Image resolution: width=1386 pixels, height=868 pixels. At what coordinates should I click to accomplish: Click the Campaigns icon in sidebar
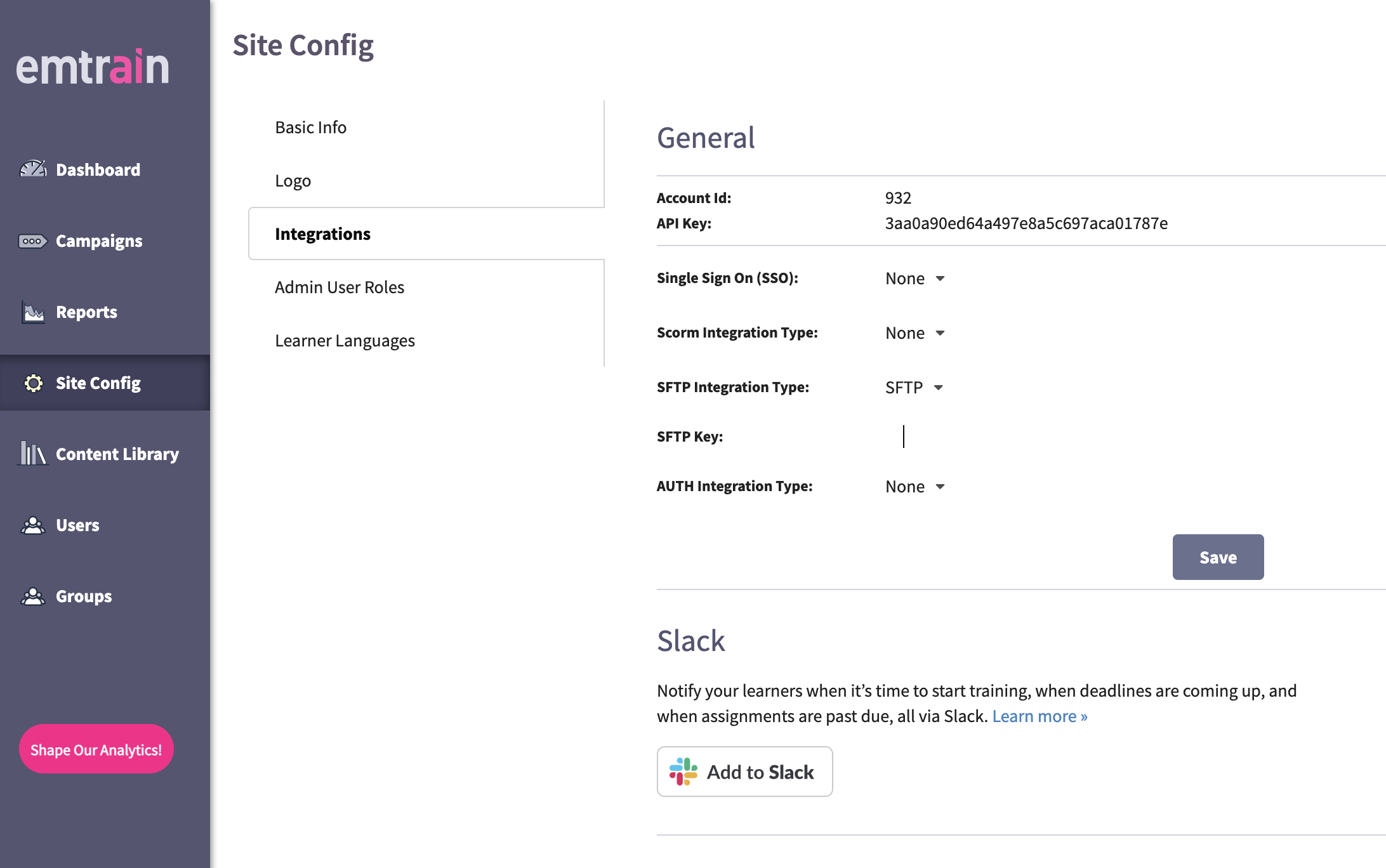pos(33,241)
